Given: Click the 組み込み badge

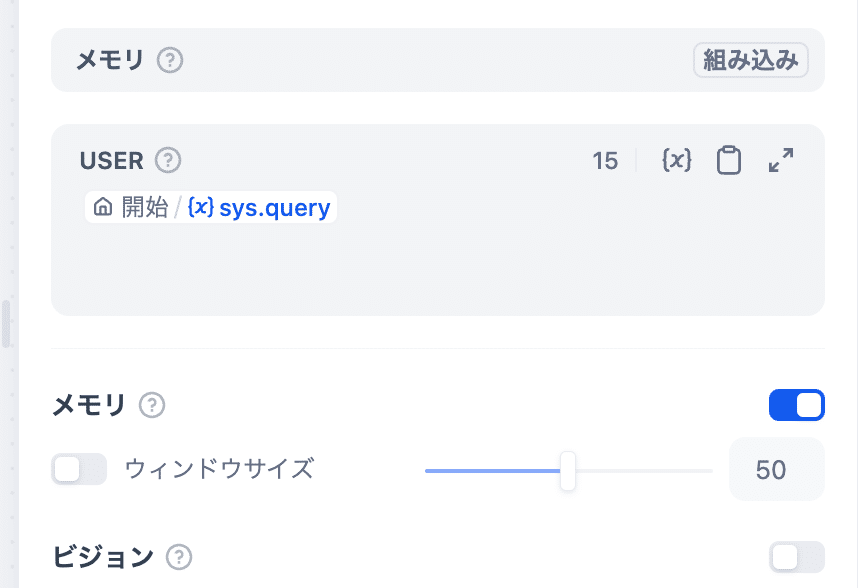Looking at the screenshot, I should (x=750, y=61).
